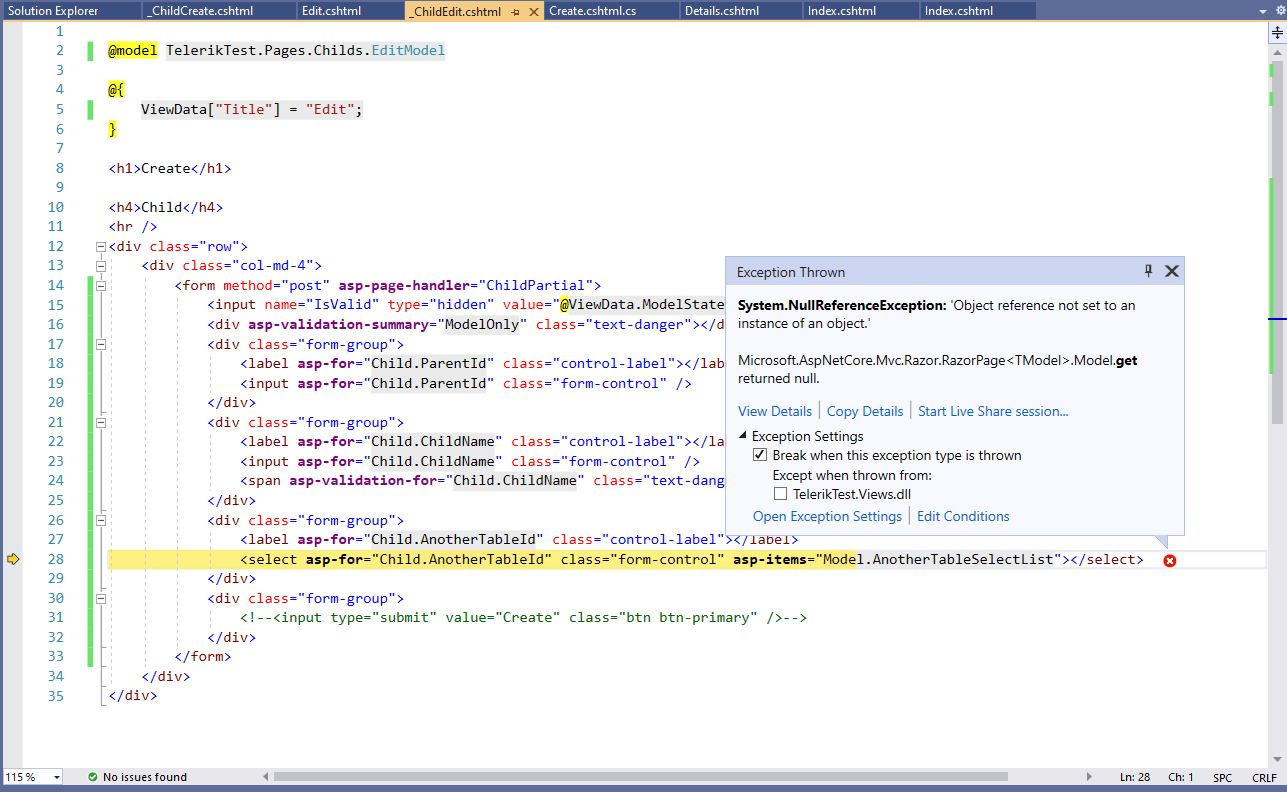Click the "Edit" string literal on line 5
The height and width of the screenshot is (792, 1287).
click(330, 109)
